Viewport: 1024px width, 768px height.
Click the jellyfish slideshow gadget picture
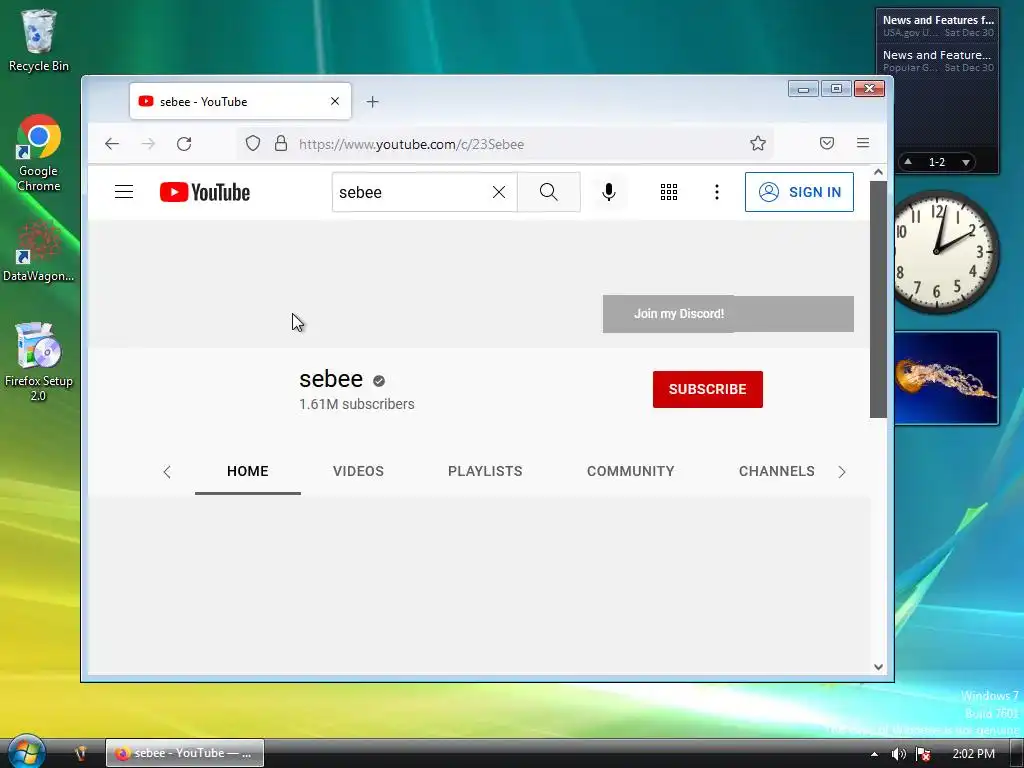click(x=946, y=377)
